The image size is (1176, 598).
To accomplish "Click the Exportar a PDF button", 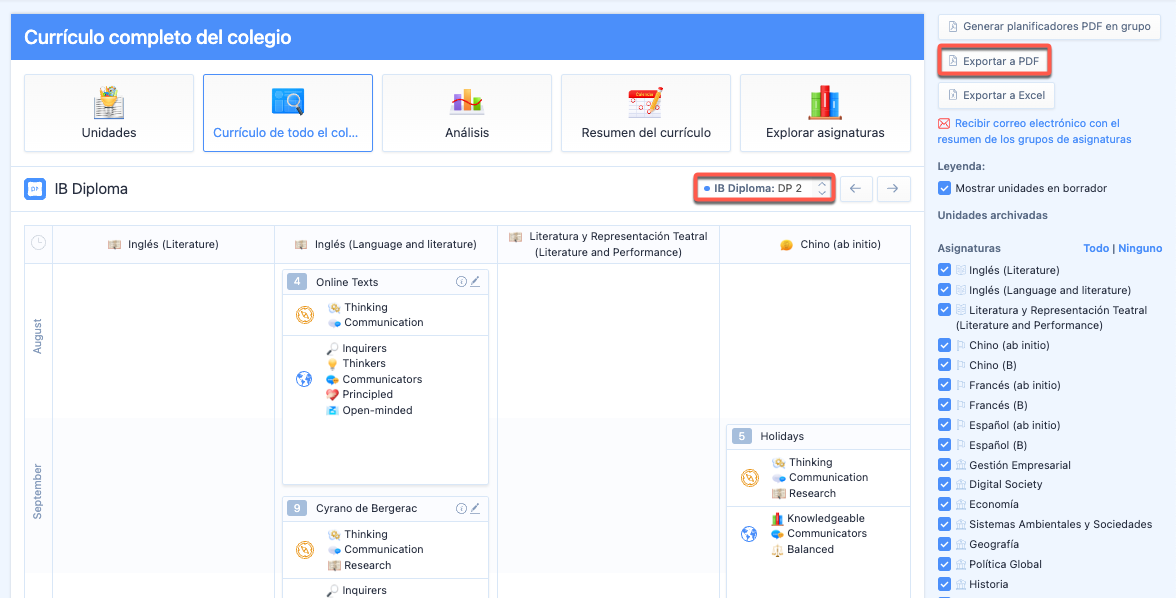I will tap(993, 61).
